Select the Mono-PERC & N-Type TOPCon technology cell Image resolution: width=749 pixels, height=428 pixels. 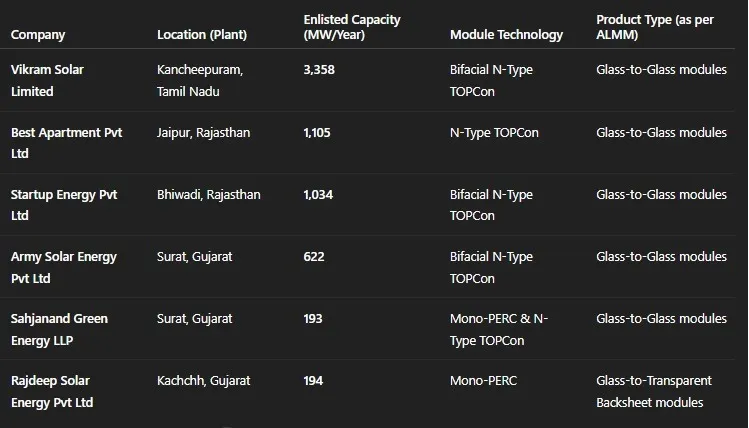[499, 329]
